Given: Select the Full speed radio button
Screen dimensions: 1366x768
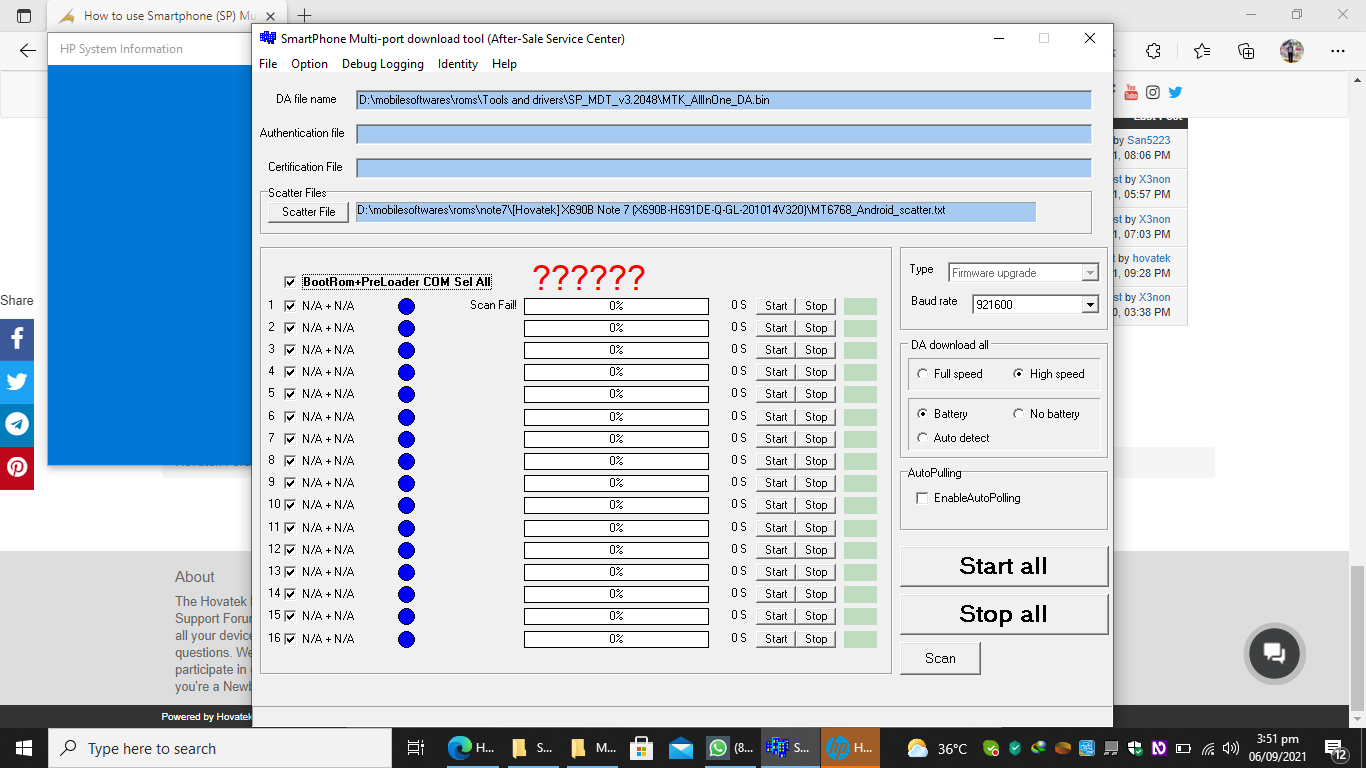Looking at the screenshot, I should [922, 374].
